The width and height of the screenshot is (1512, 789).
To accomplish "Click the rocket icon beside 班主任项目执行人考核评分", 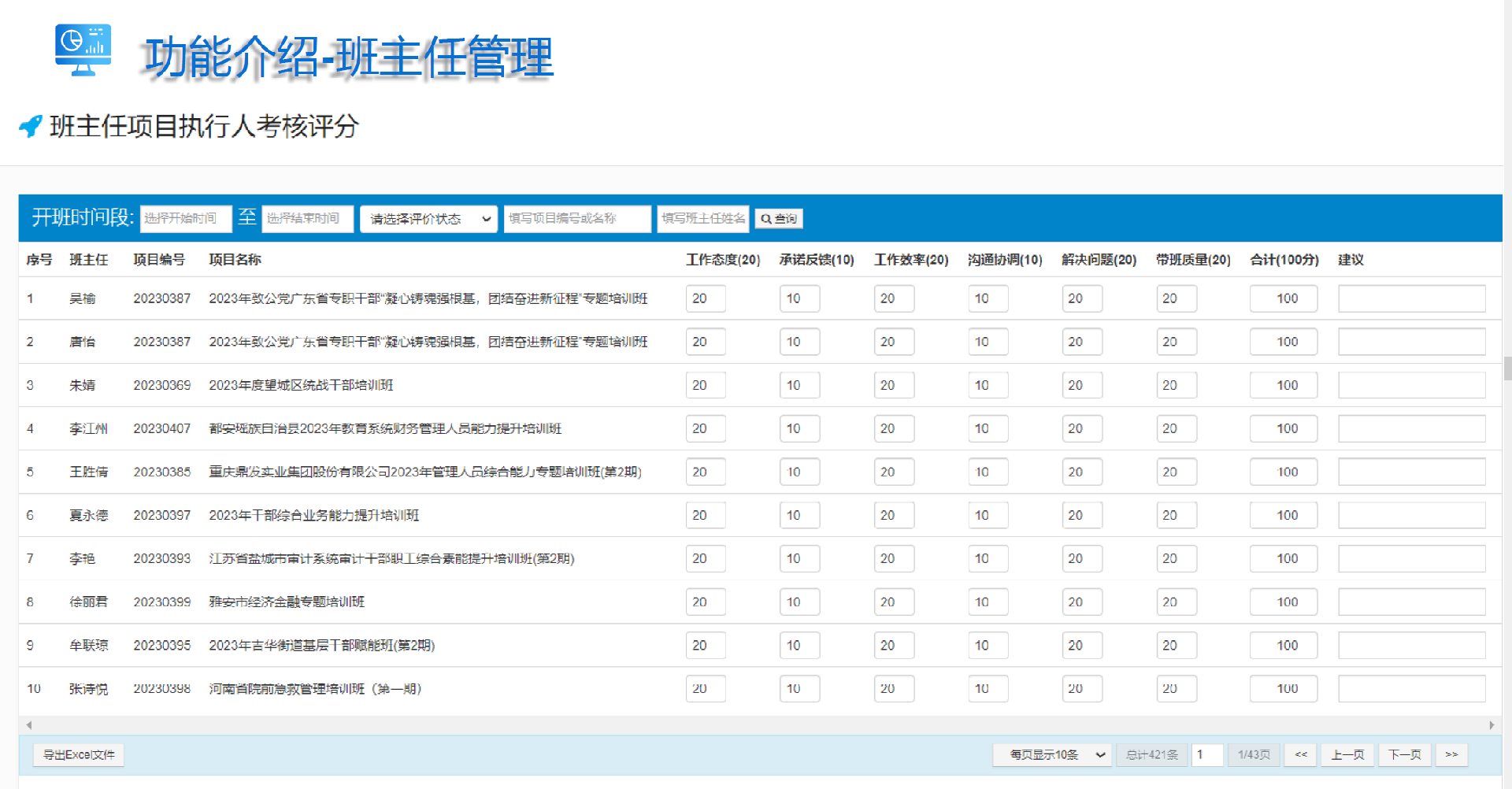I will (x=31, y=126).
